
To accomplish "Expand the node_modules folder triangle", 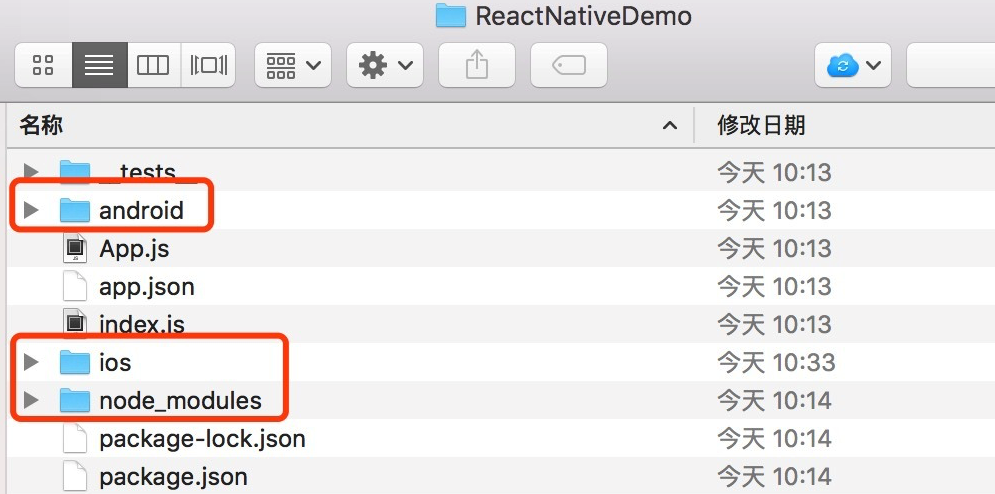I will (30, 401).
